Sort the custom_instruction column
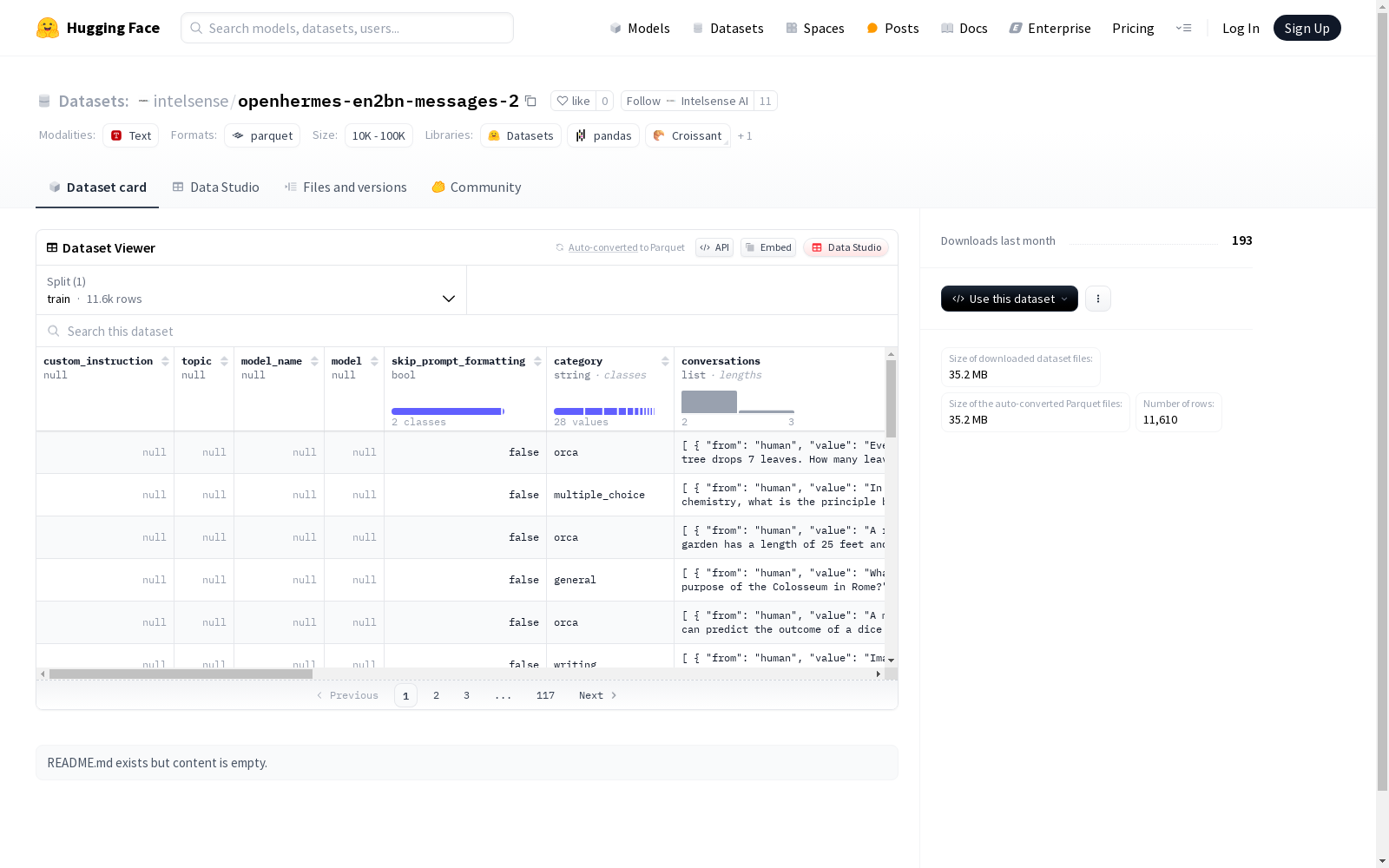The height and width of the screenshot is (868, 1389). click(165, 361)
